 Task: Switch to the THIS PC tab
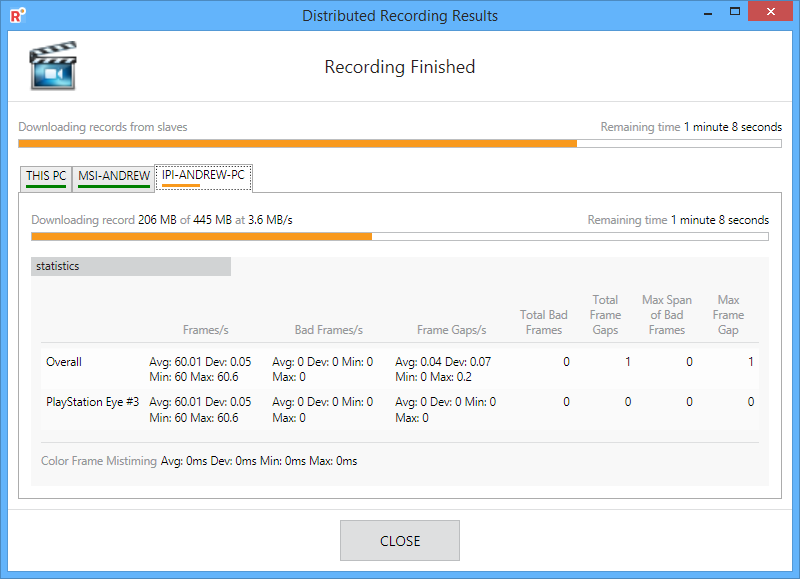click(x=46, y=179)
